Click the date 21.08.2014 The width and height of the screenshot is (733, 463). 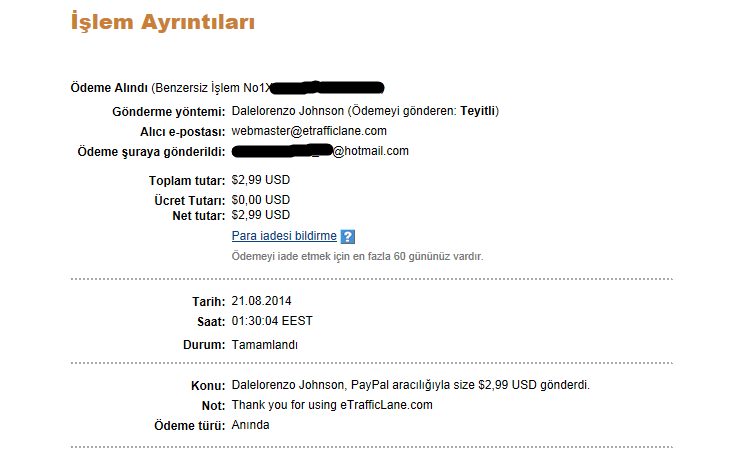pyautogui.click(x=261, y=301)
